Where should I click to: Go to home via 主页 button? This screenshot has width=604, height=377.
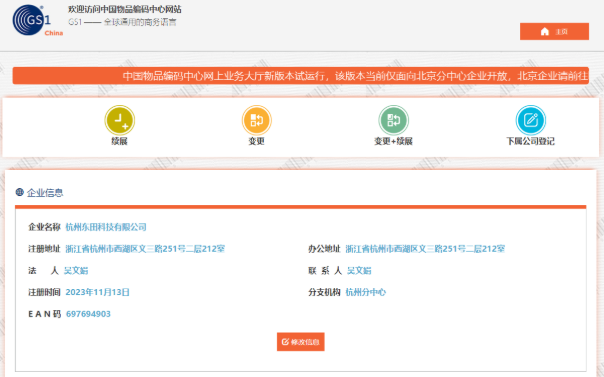pyautogui.click(x=554, y=31)
